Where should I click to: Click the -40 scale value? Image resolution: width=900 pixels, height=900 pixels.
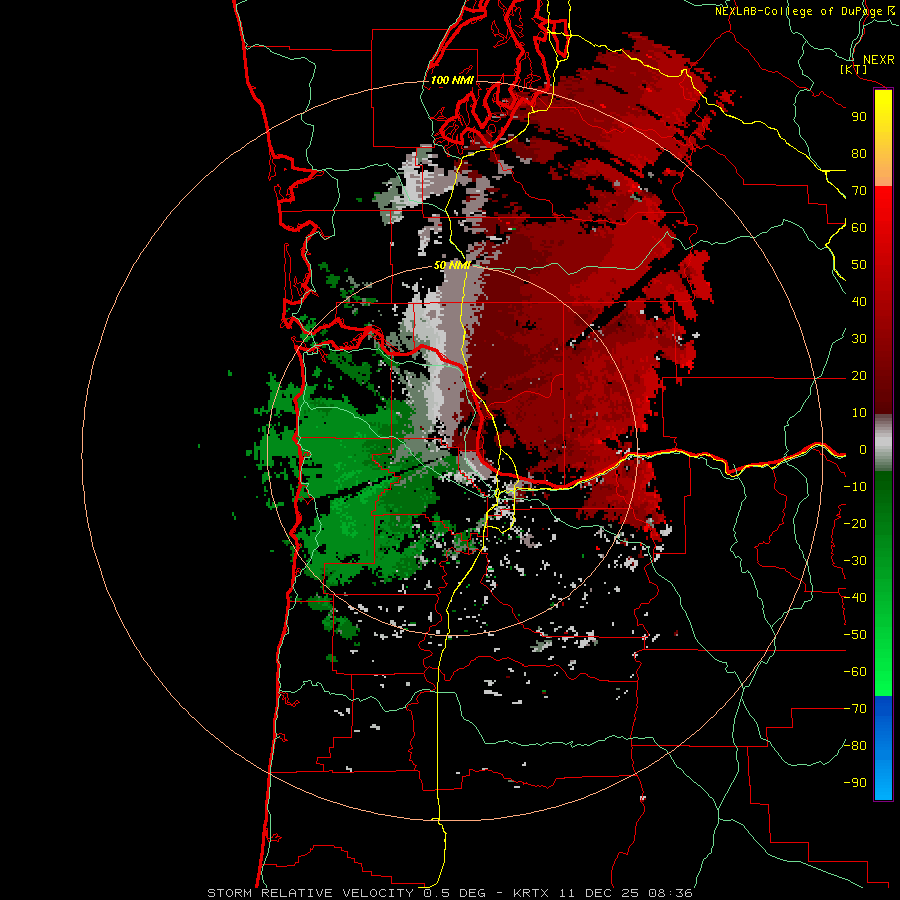click(855, 598)
